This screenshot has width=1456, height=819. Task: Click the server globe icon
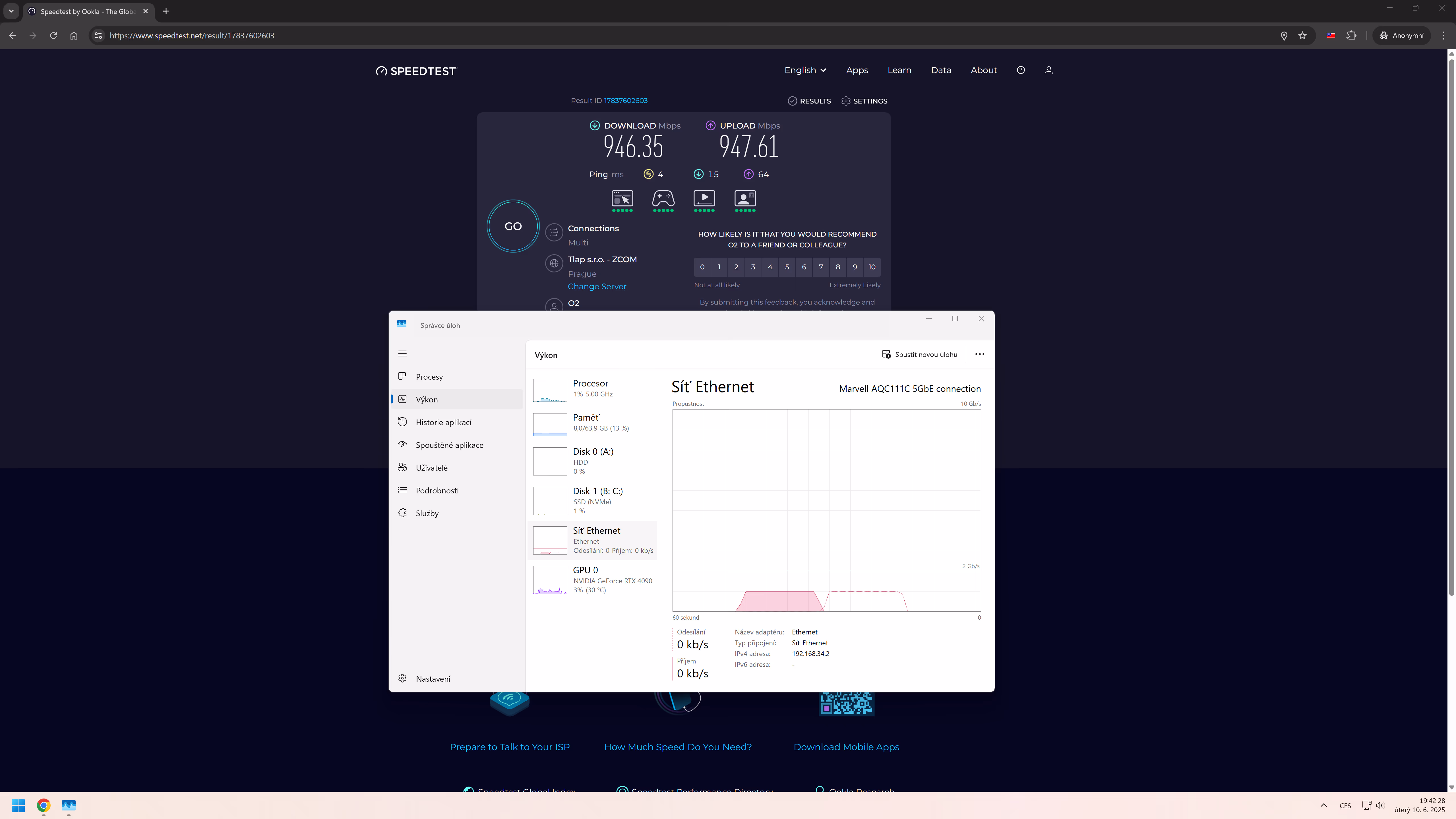554,263
